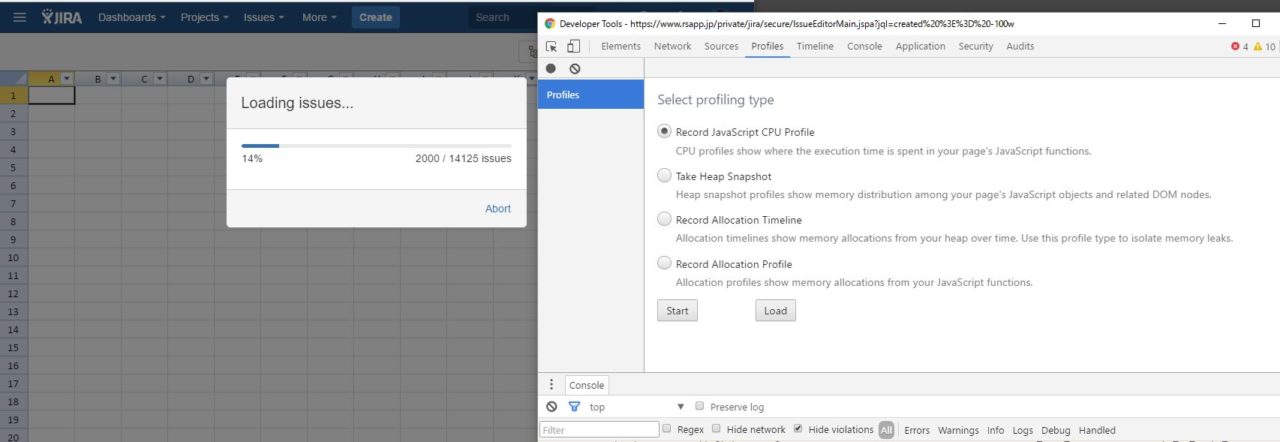Switch to the DevTools Console tab
Screen dimensions: 1280x442
tap(864, 46)
